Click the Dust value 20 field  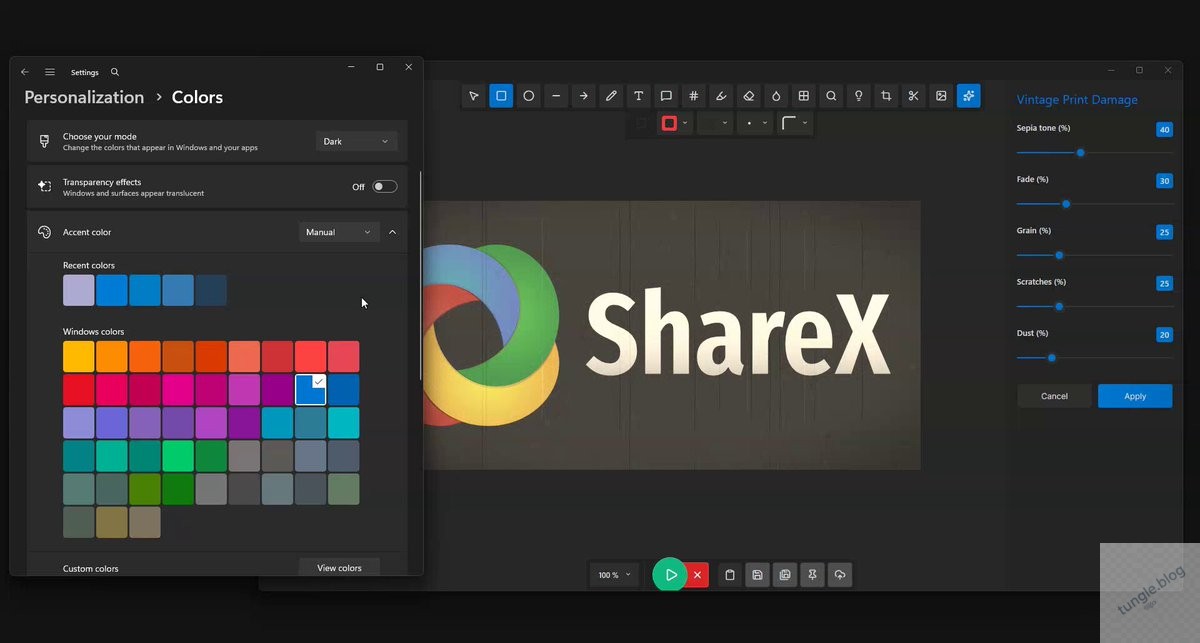(x=1164, y=335)
